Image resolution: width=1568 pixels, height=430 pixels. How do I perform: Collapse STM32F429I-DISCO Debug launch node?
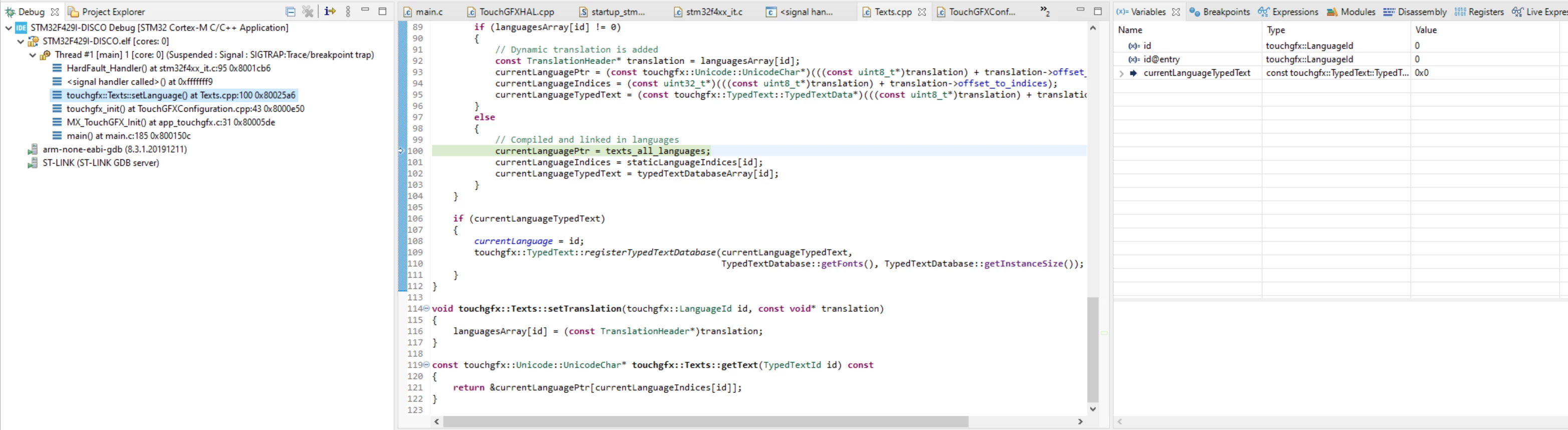pos(9,28)
